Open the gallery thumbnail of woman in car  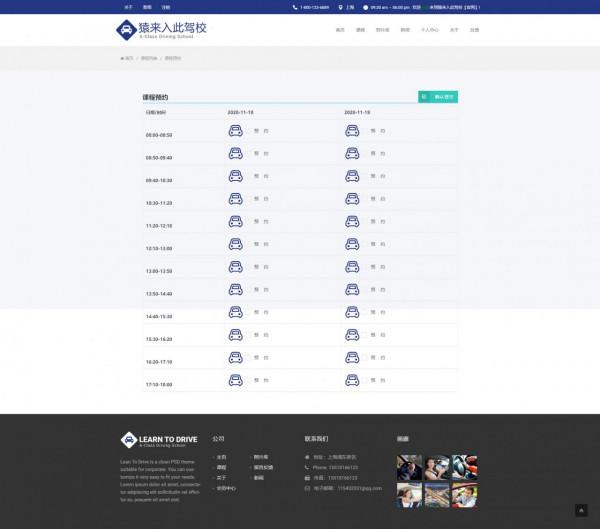point(437,467)
